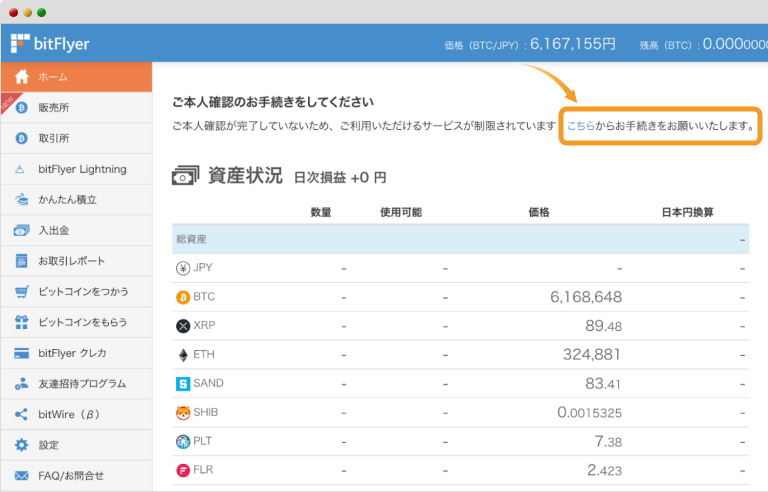The image size is (768, 492).
Task: Open 友達招待プログラム page
Action: (76, 384)
